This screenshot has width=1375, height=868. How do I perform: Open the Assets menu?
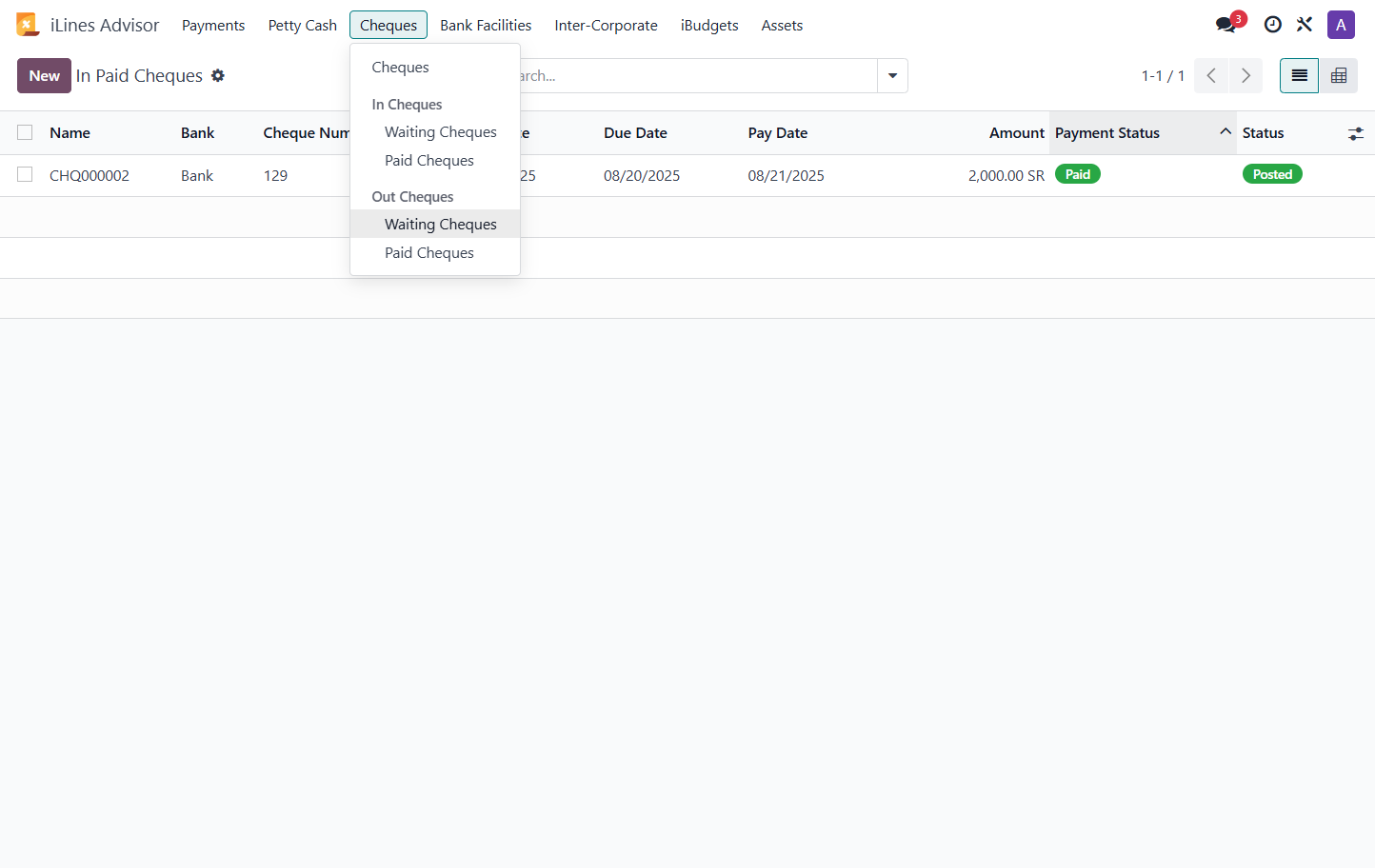tap(782, 26)
